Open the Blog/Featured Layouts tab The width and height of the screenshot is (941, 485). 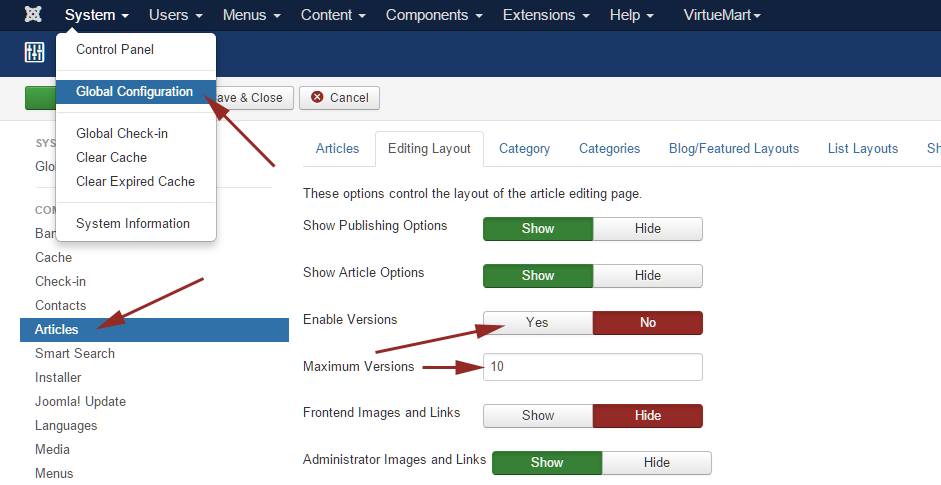(734, 148)
